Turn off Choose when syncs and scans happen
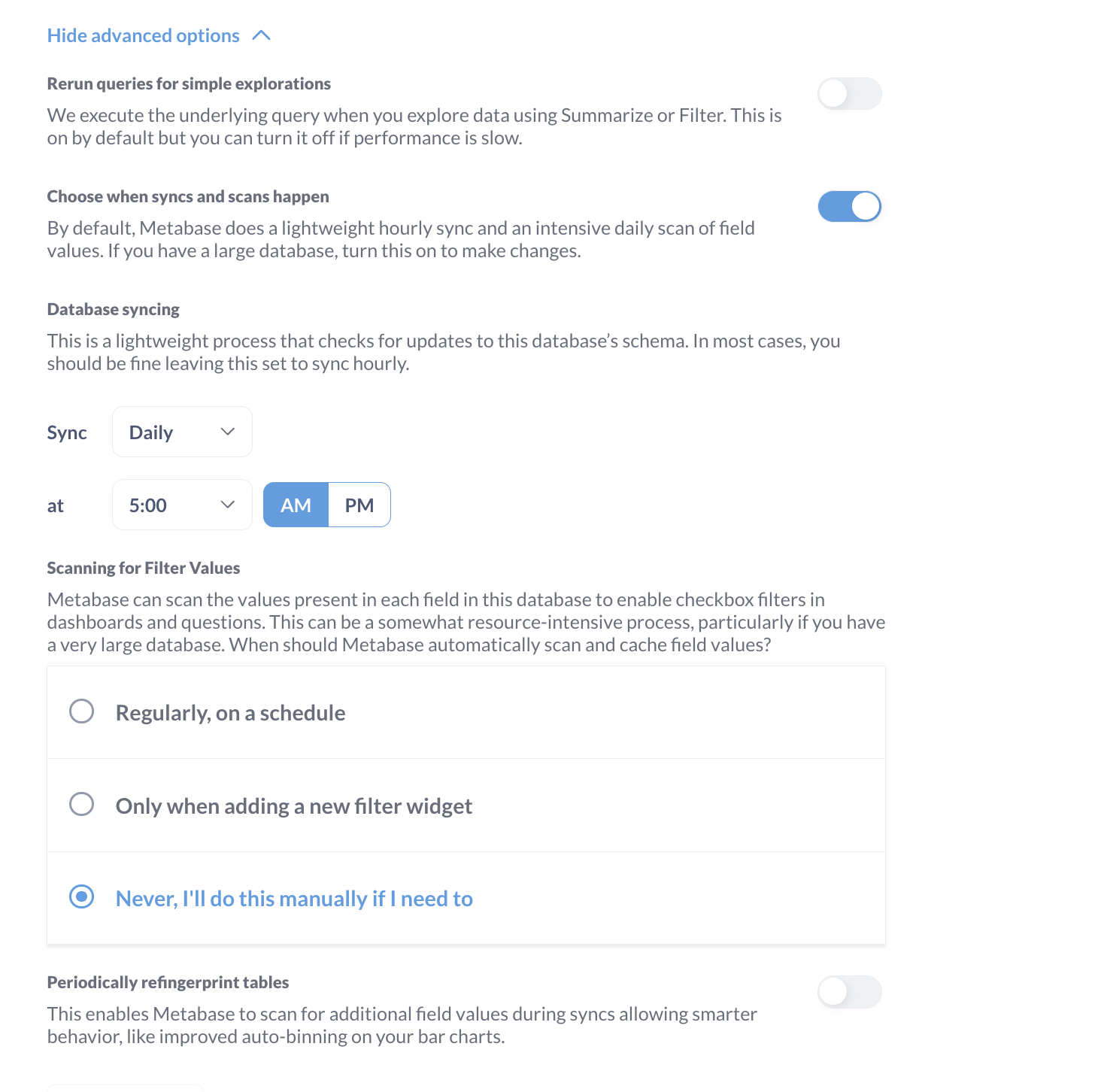Image resolution: width=1104 pixels, height=1092 pixels. (x=850, y=206)
